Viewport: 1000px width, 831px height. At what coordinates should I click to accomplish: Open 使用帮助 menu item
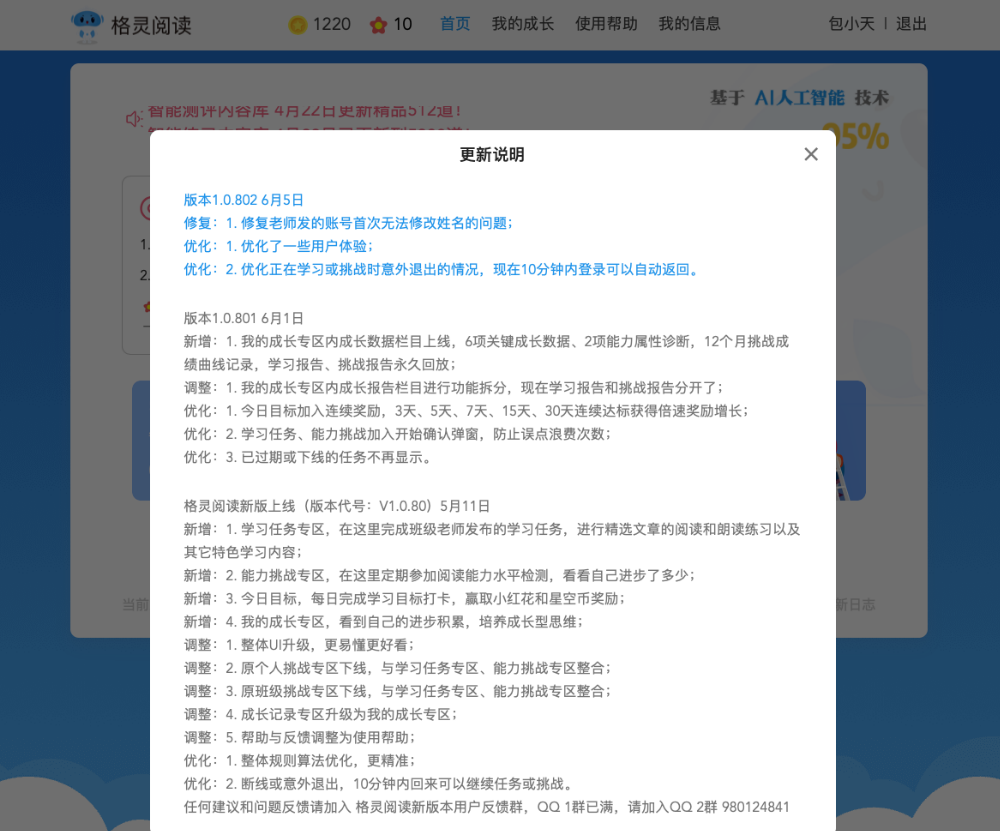[606, 24]
